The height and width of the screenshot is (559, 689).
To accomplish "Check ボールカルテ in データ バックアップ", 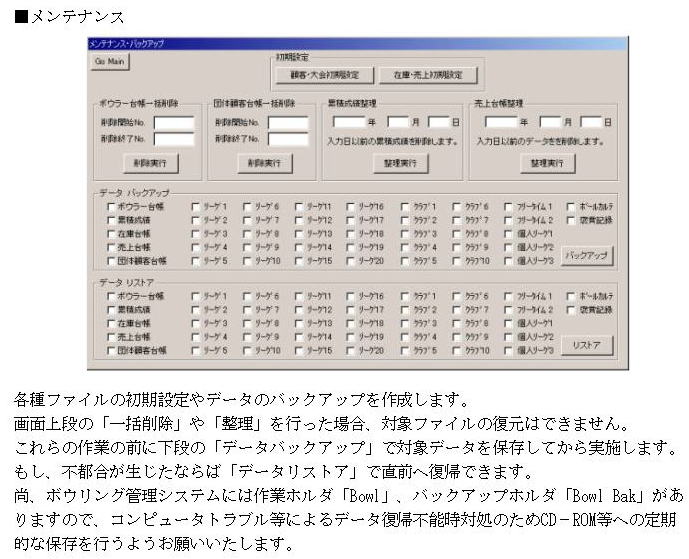I will point(571,207).
